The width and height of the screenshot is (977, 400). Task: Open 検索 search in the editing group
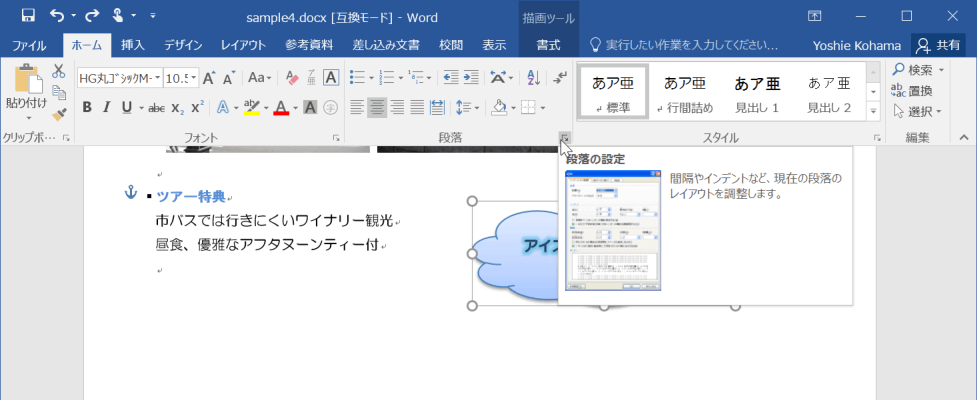coord(918,70)
